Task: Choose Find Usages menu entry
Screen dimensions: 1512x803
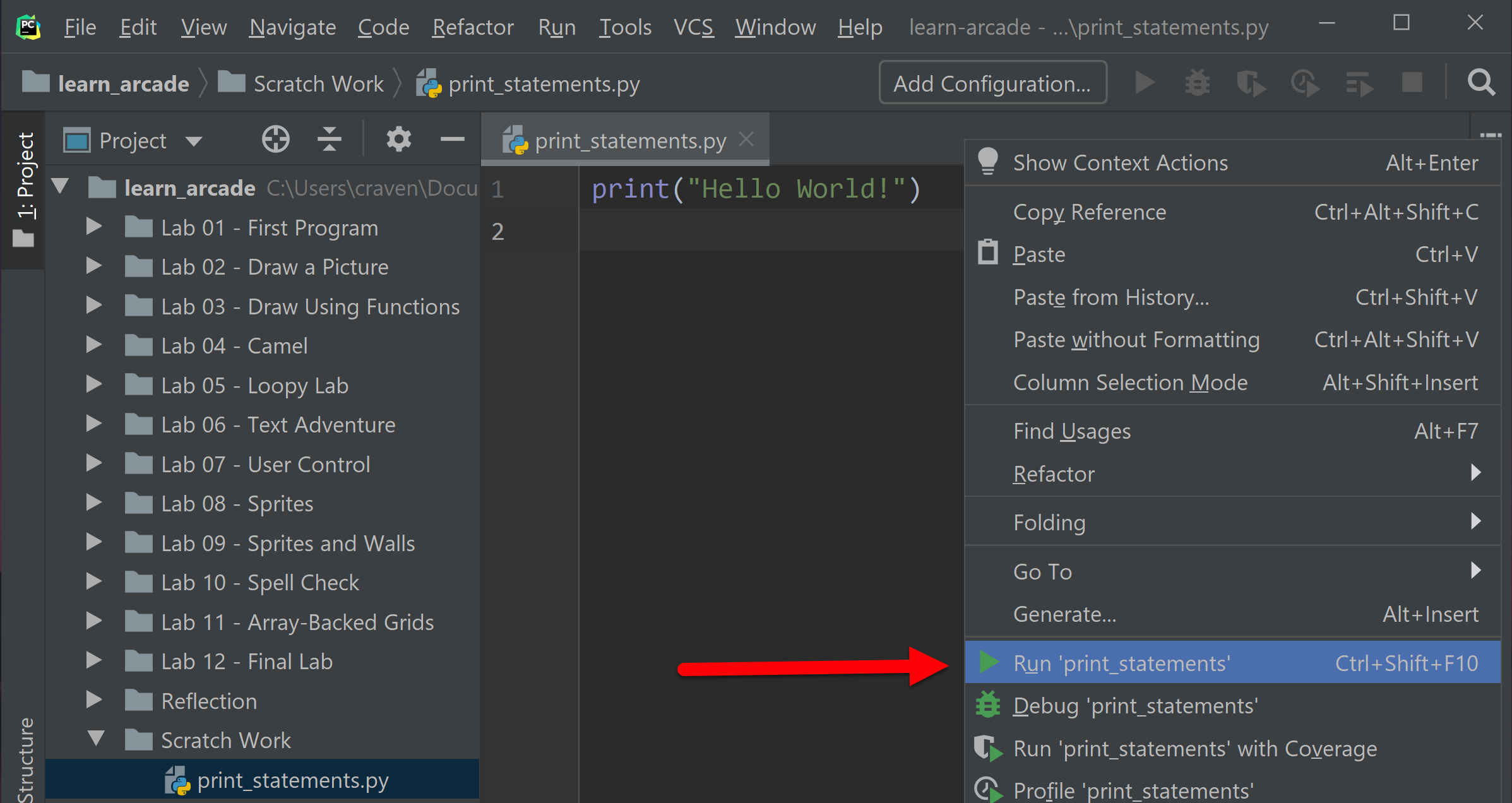Action: click(x=1232, y=431)
